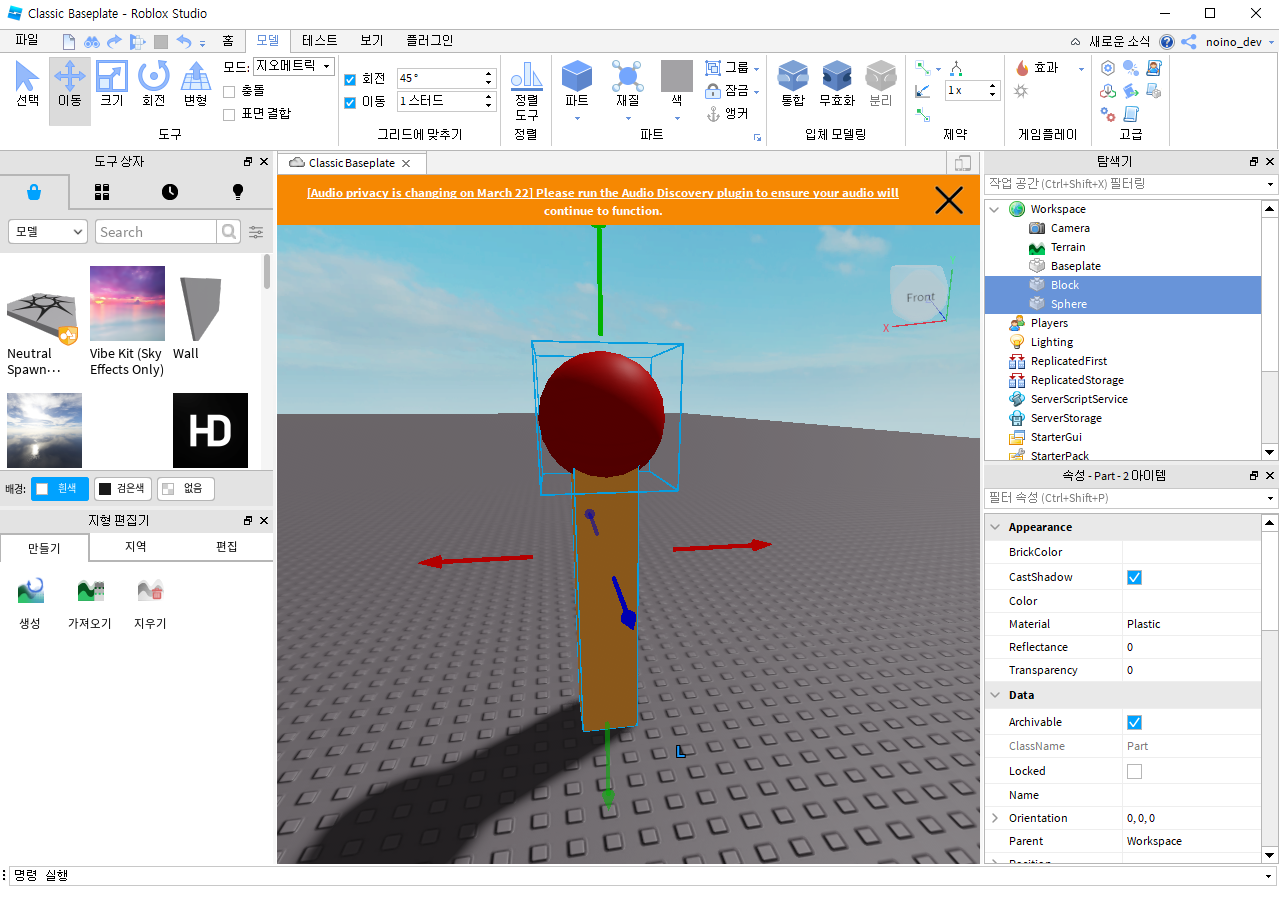
Task: Click the Toolbox search magnifier button
Action: click(x=229, y=232)
